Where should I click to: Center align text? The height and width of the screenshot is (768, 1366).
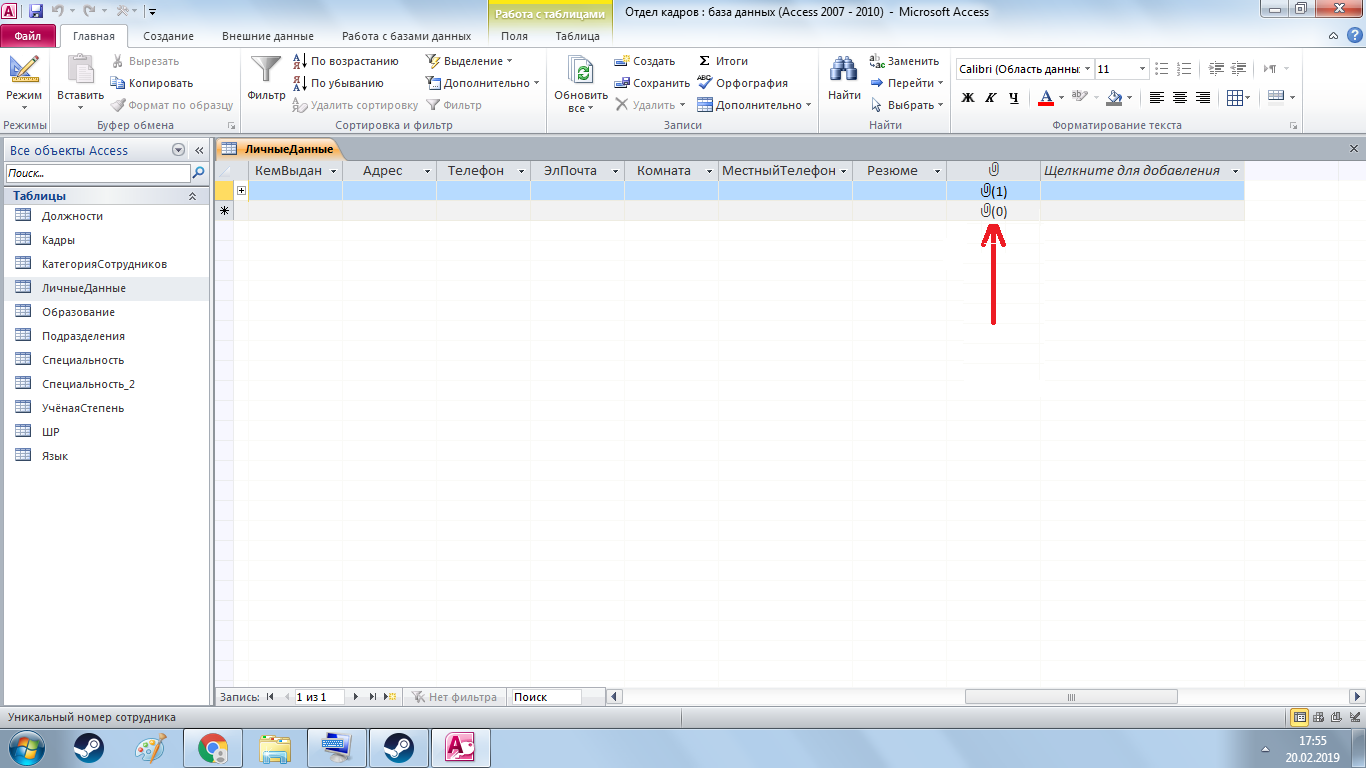point(1180,97)
